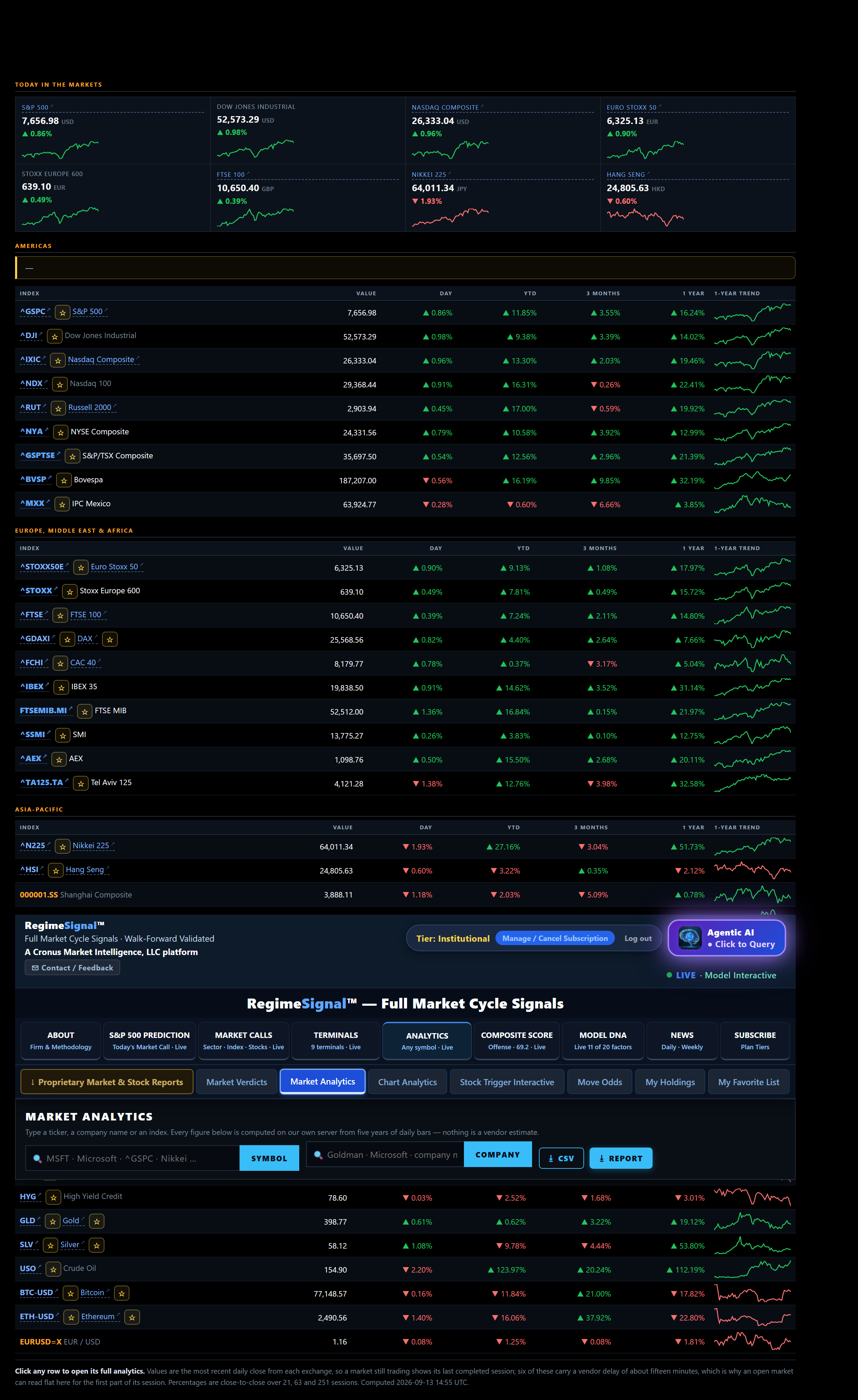The image size is (858, 1400).
Task: Open My Favorite List tab
Action: point(748,1082)
